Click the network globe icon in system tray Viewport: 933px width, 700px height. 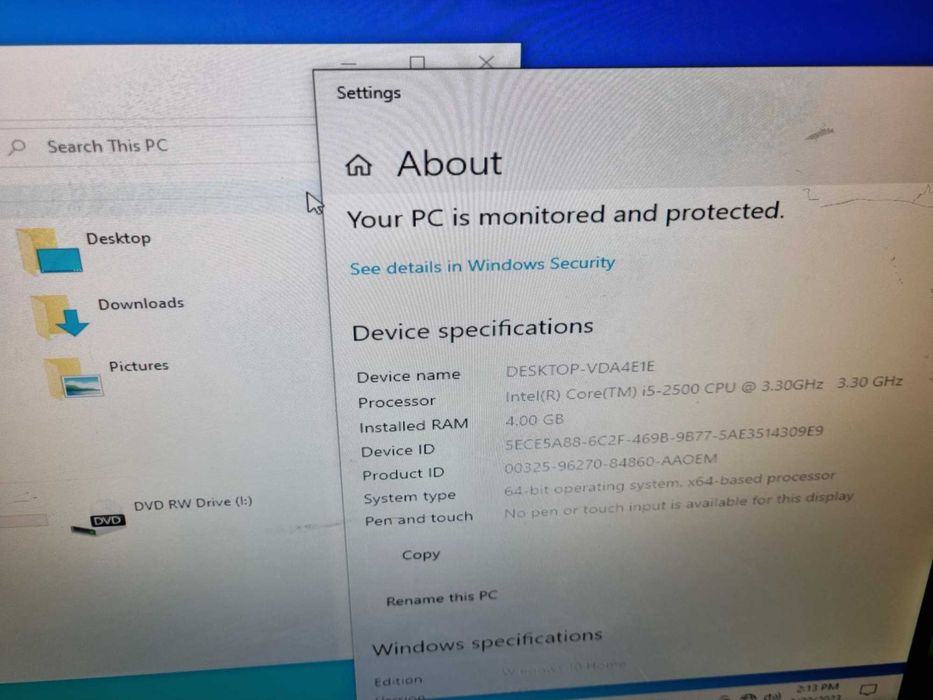point(748,696)
